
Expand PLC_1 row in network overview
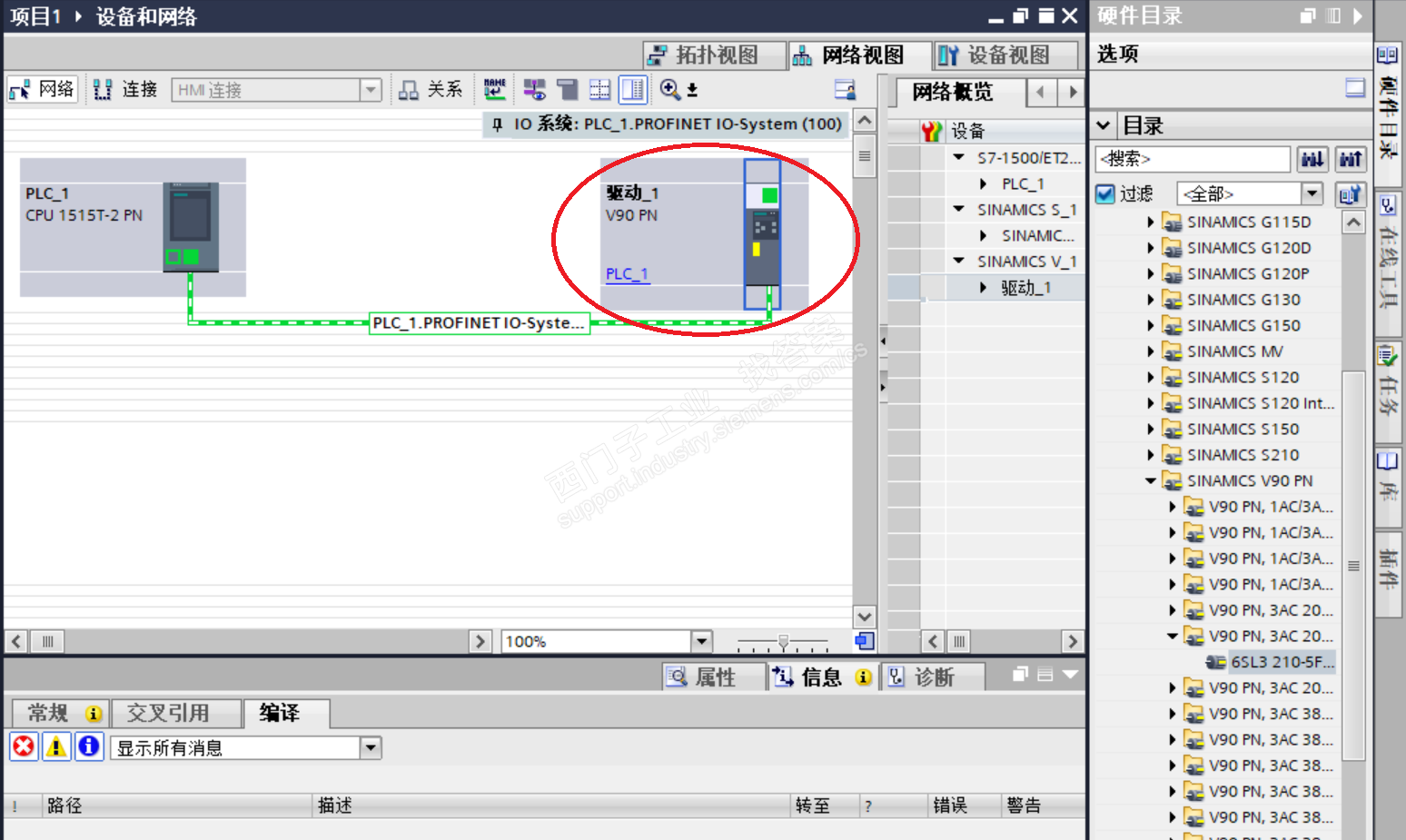pyautogui.click(x=984, y=183)
